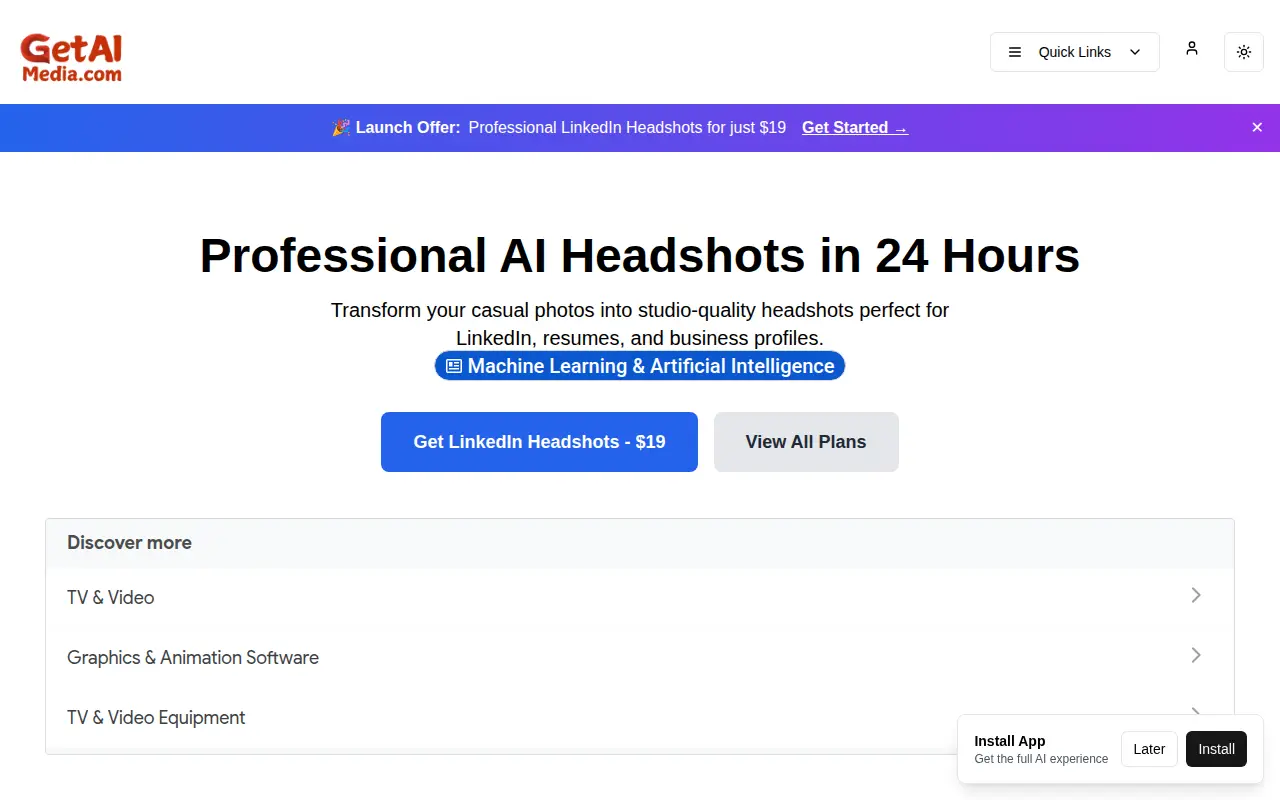The height and width of the screenshot is (800, 1280).
Task: Follow the Get Started link in banner
Action: [x=855, y=127]
